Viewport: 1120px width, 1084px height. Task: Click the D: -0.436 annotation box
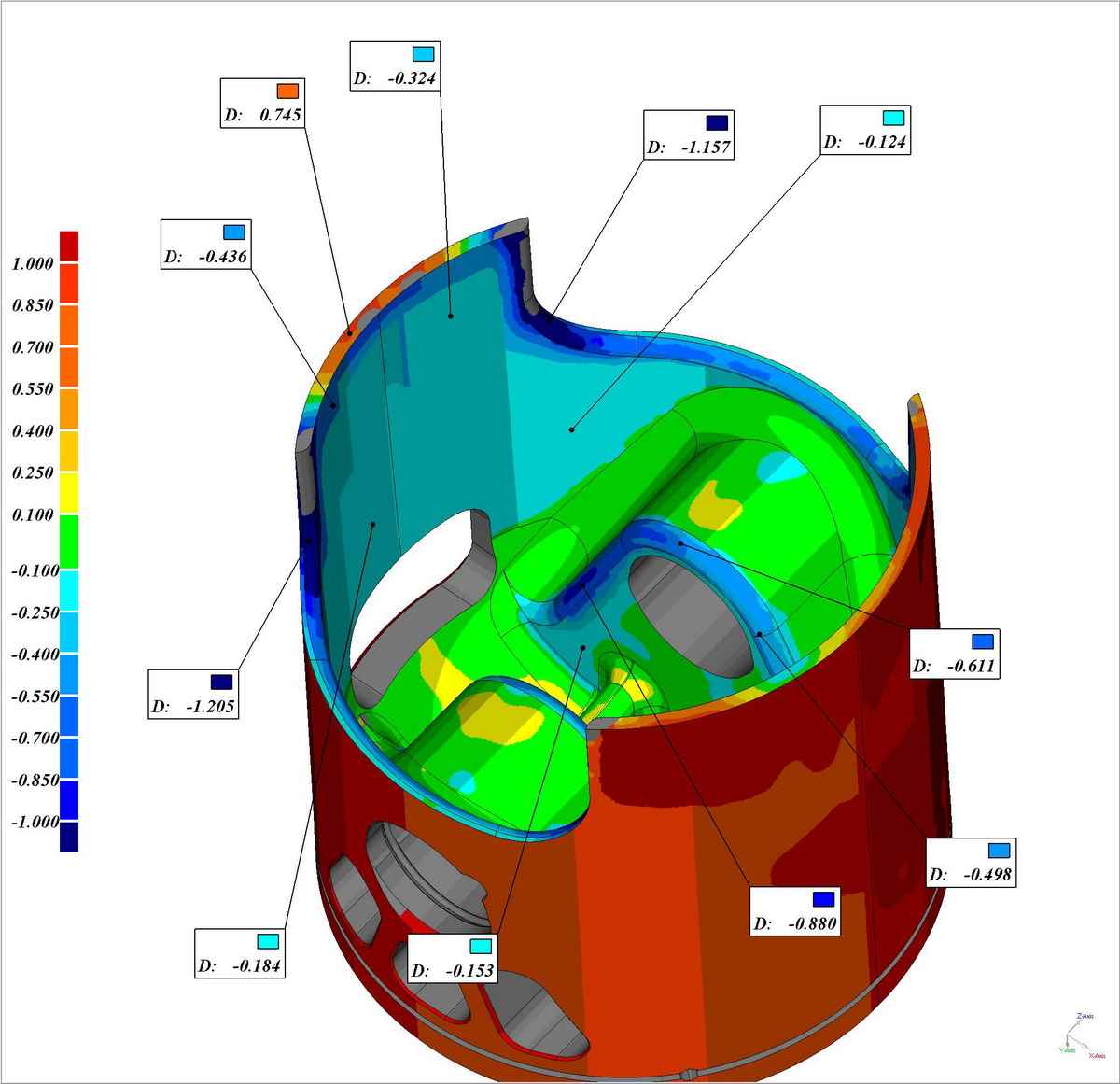tap(205, 245)
